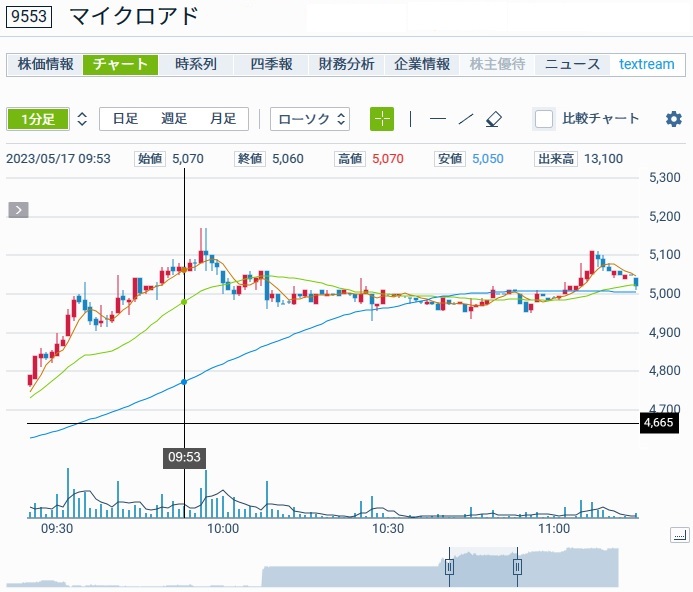693x592 pixels.
Task: Open chart settings gear
Action: click(673, 119)
